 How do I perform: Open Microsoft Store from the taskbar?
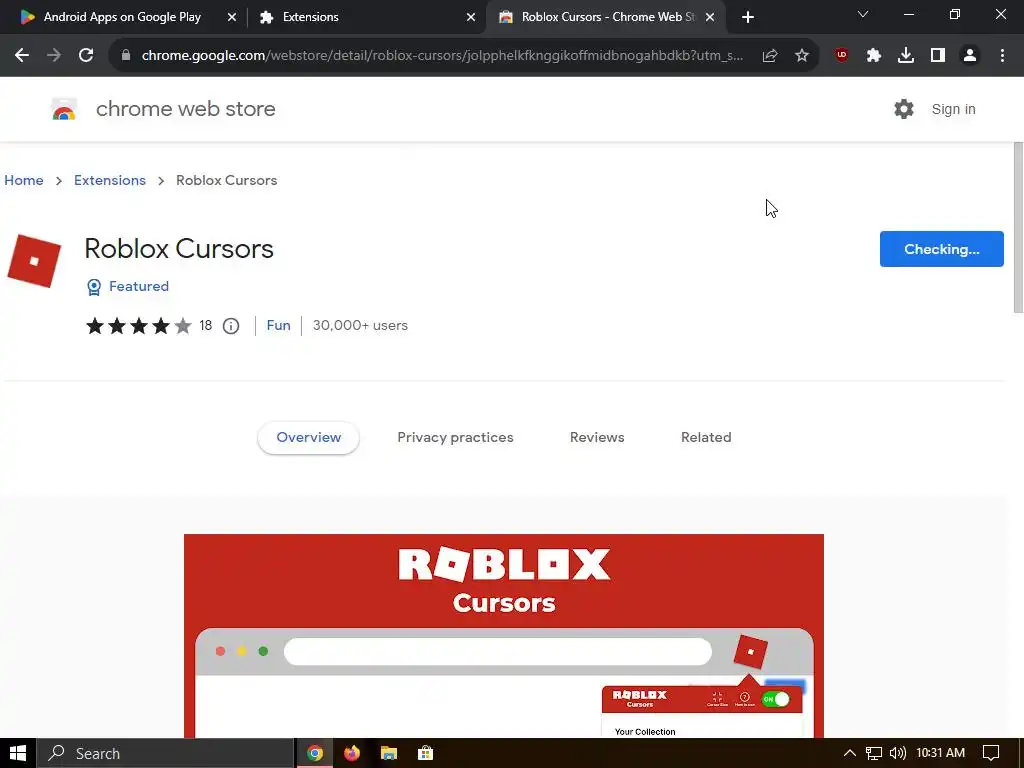coord(425,753)
